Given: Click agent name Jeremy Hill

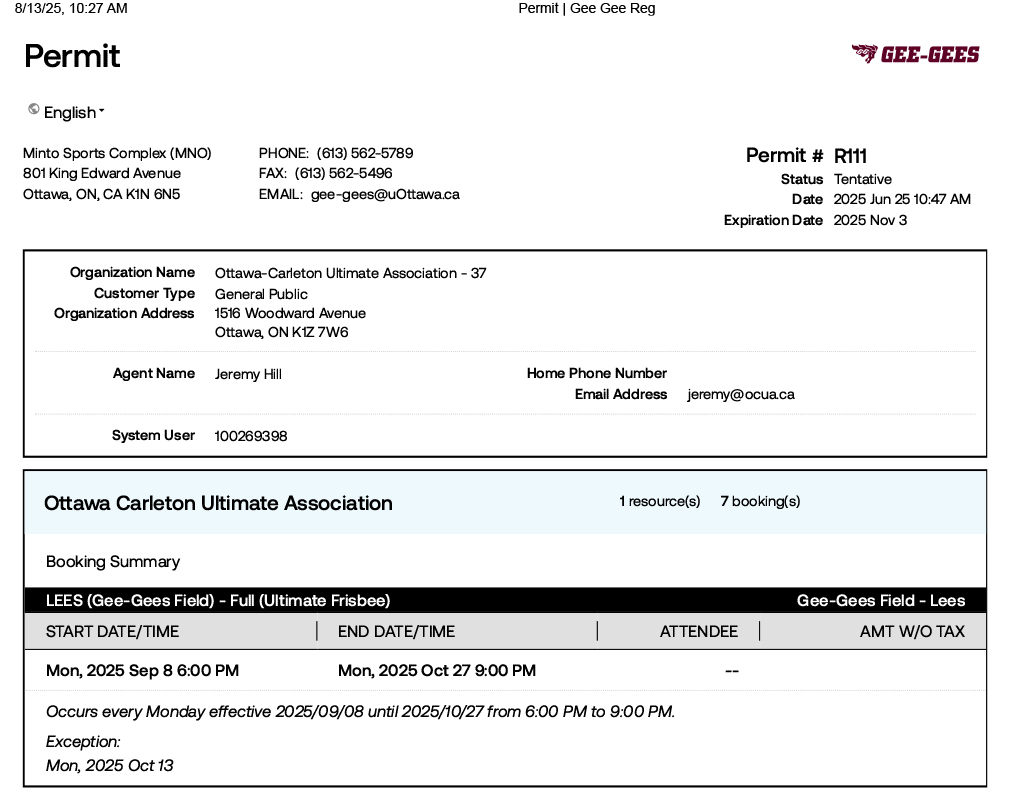Looking at the screenshot, I should pos(248,374).
